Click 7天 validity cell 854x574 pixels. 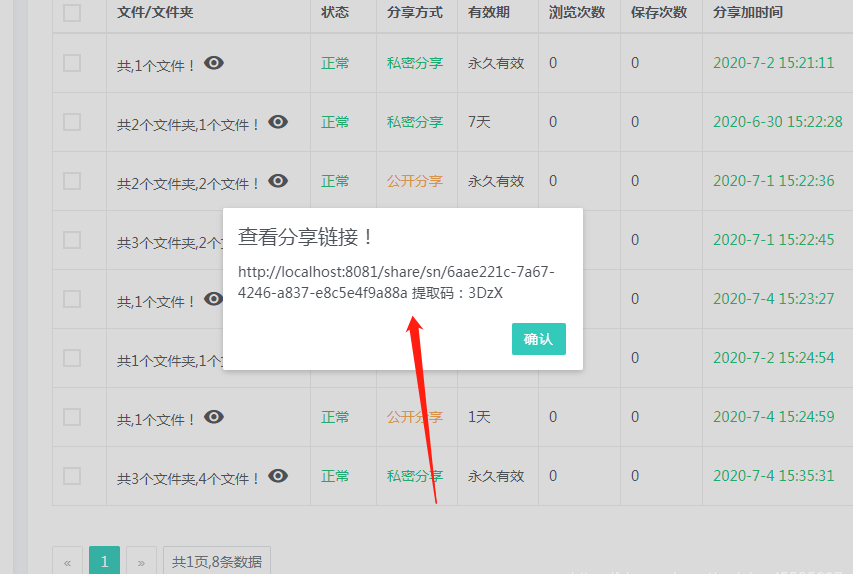[479, 122]
